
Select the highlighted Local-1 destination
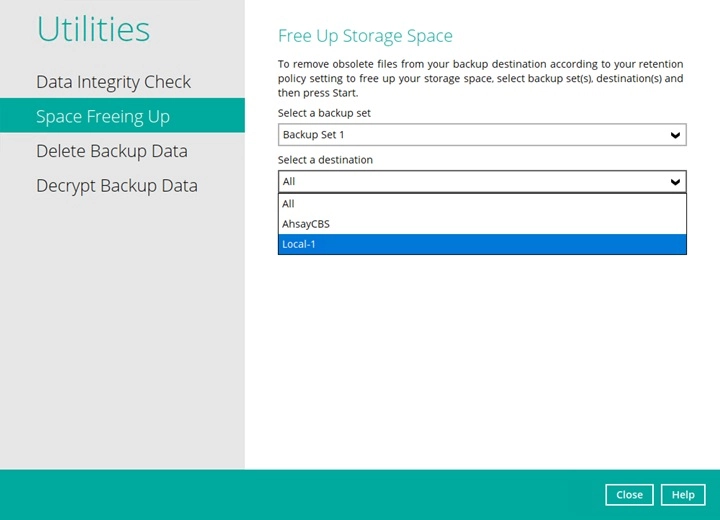coord(299,244)
